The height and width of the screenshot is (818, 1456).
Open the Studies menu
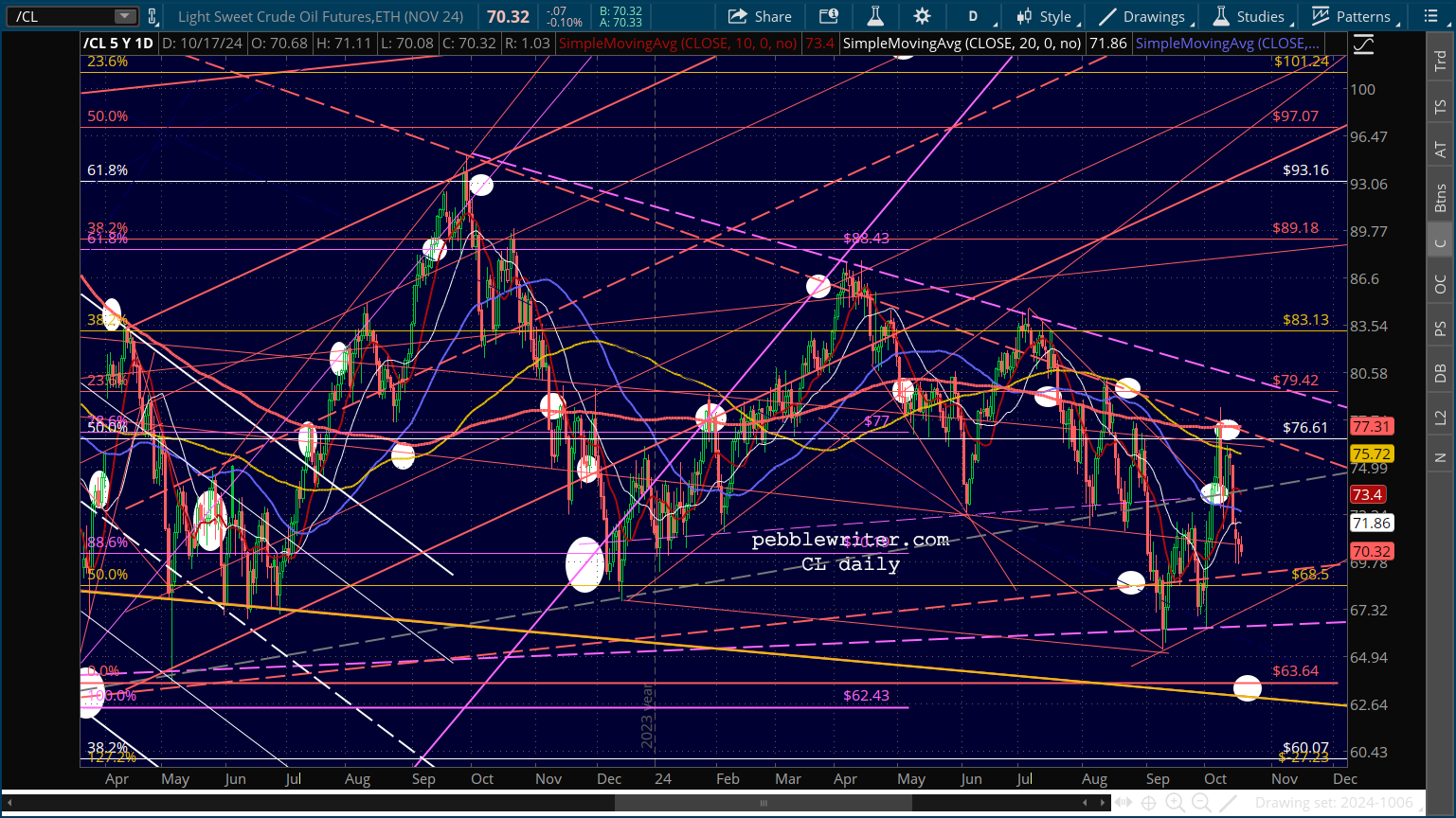[1249, 16]
